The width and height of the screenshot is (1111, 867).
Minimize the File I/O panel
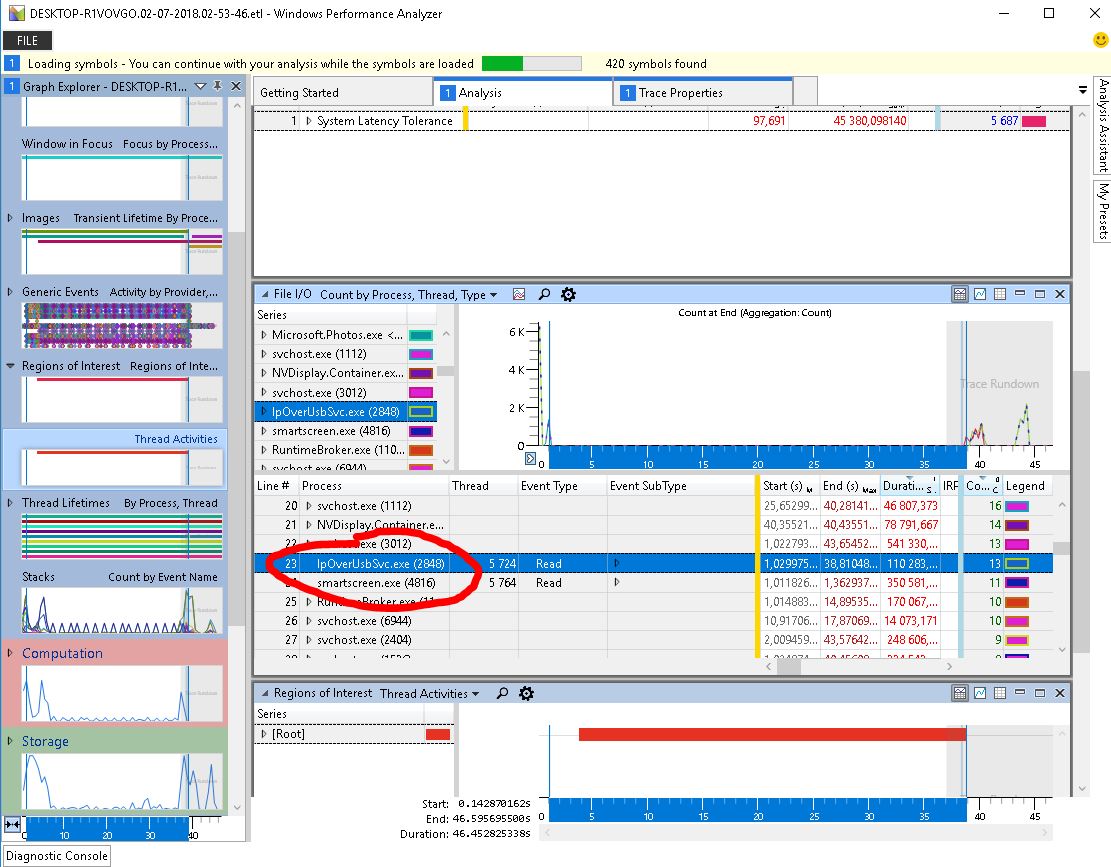1020,294
